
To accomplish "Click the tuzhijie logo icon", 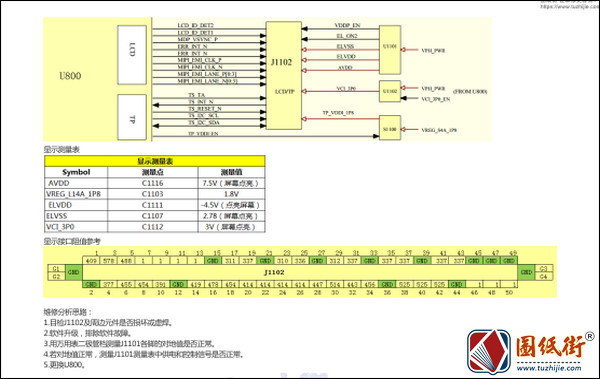I will click(x=489, y=352).
